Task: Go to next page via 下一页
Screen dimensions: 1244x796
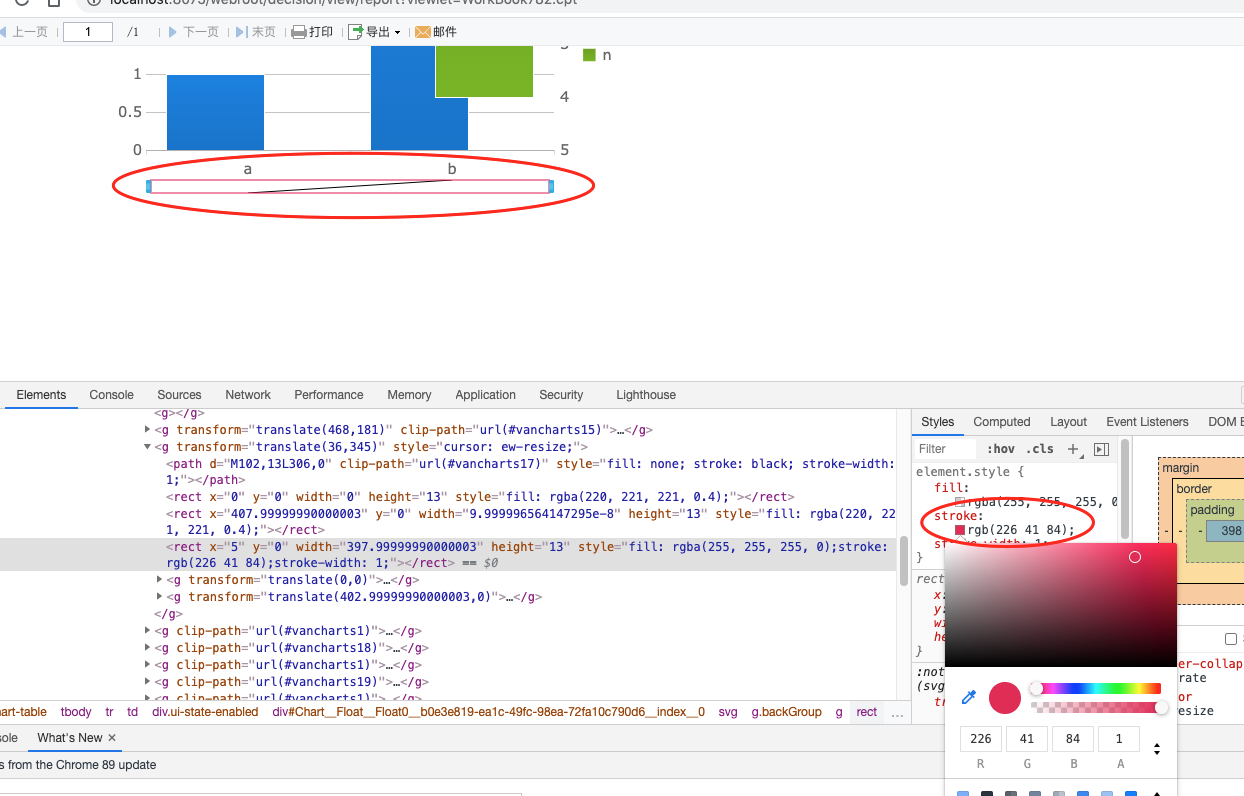Action: pyautogui.click(x=192, y=32)
